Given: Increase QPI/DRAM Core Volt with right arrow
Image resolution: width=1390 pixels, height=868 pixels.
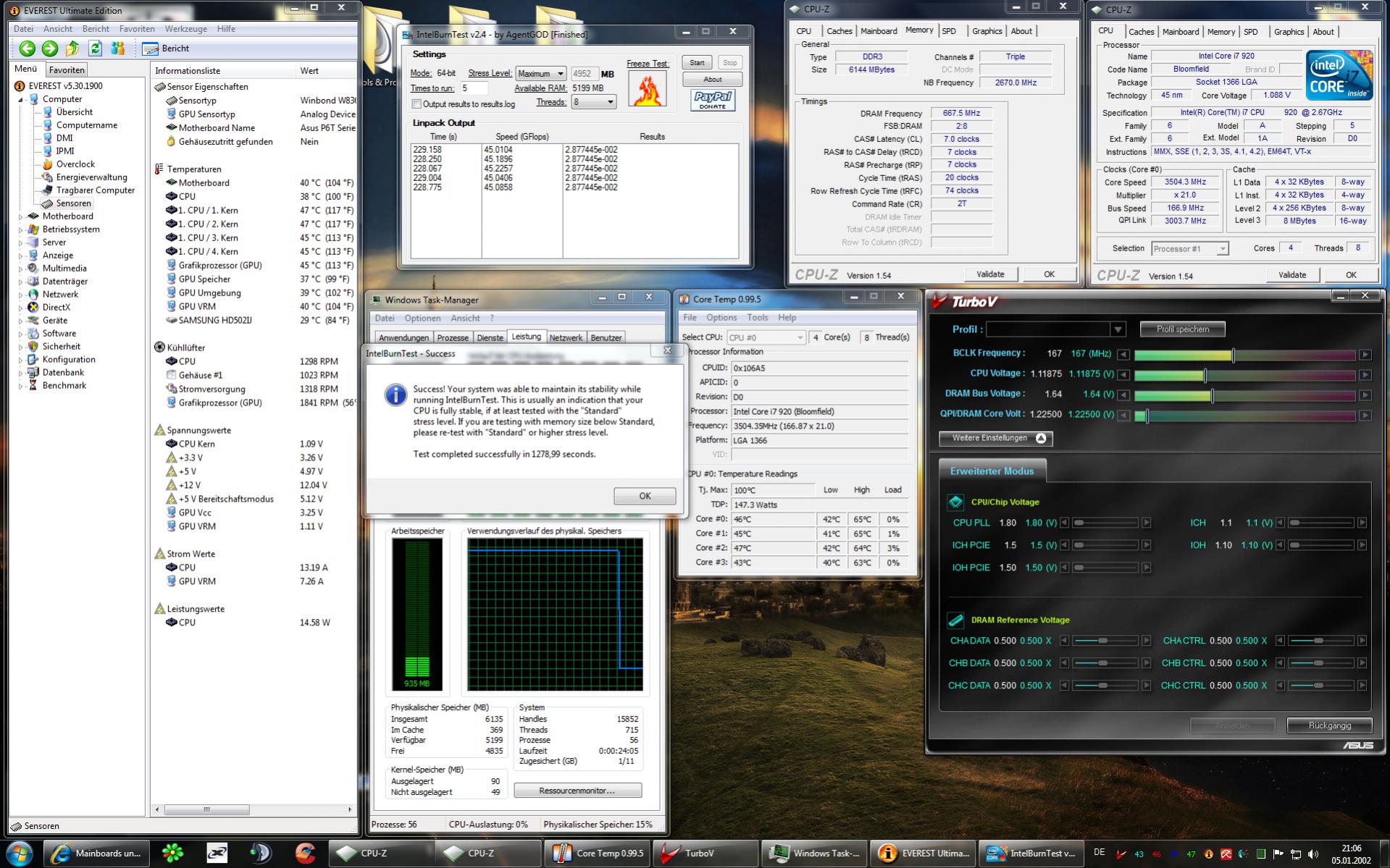Looking at the screenshot, I should coord(1365,416).
